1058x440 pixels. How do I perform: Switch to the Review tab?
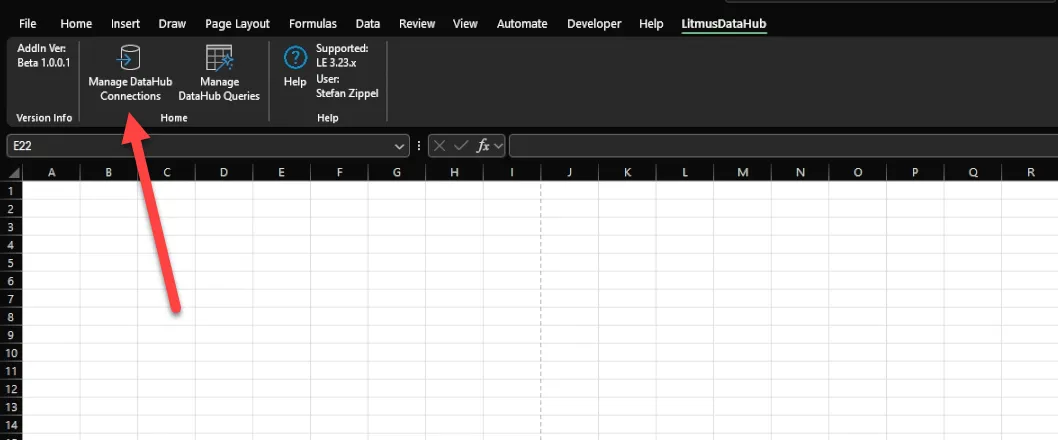(417, 24)
